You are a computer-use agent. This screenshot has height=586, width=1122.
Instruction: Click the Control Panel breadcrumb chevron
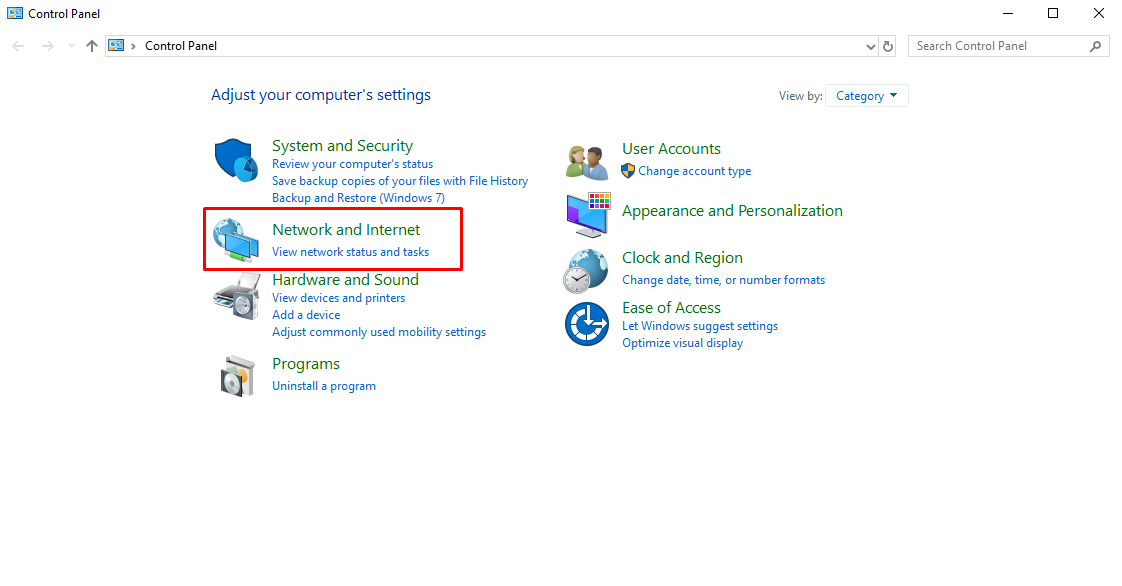[x=134, y=46]
